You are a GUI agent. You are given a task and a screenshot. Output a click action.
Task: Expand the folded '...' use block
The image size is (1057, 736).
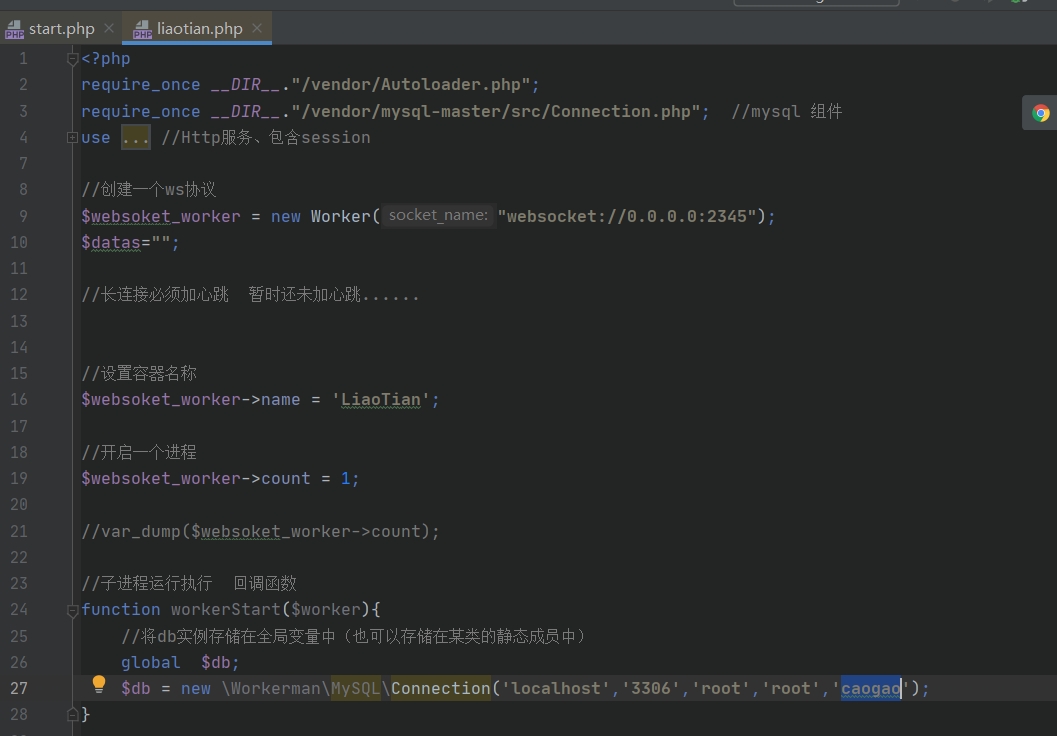click(x=135, y=137)
